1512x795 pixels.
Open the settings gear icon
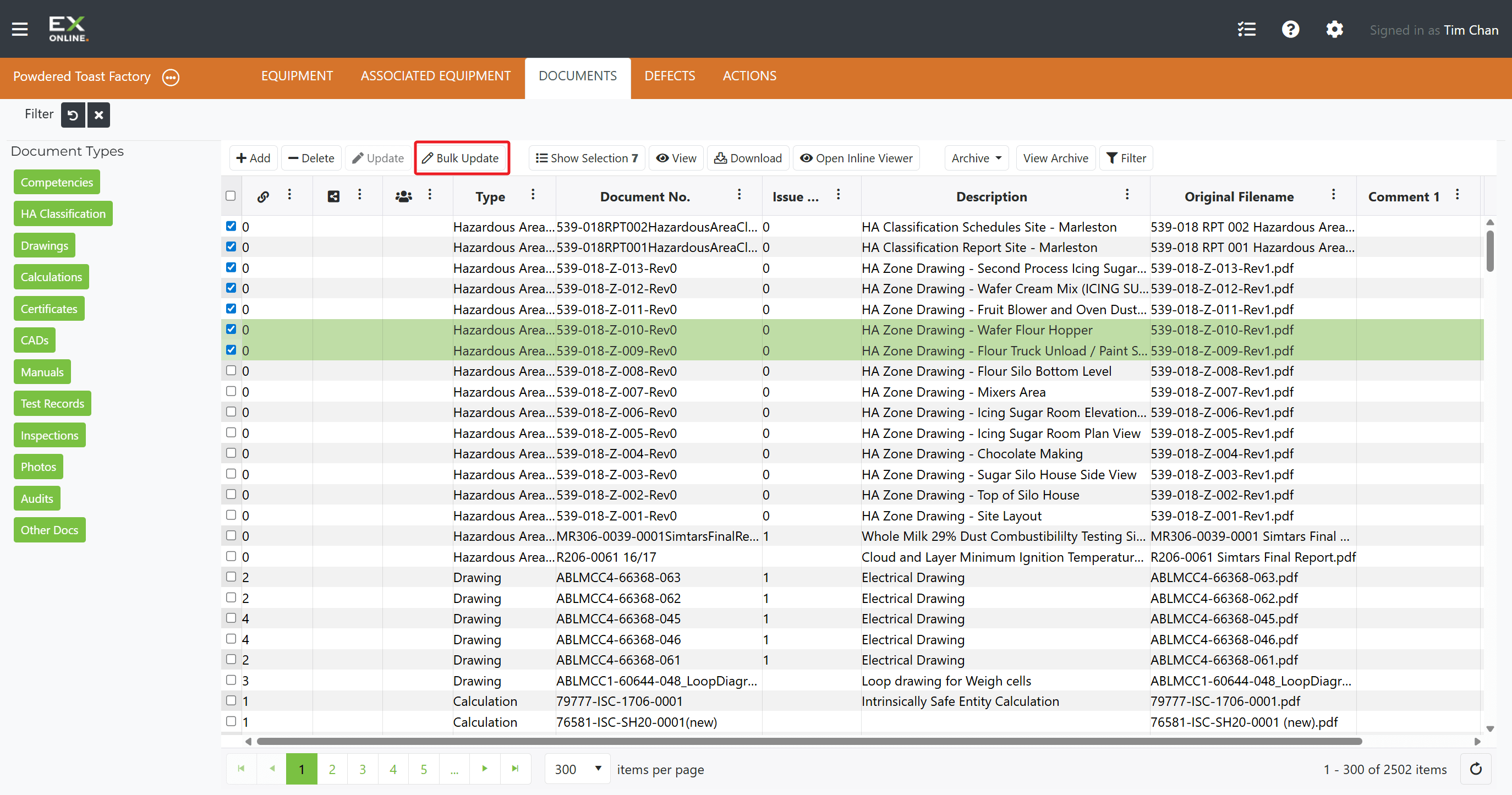click(x=1334, y=29)
